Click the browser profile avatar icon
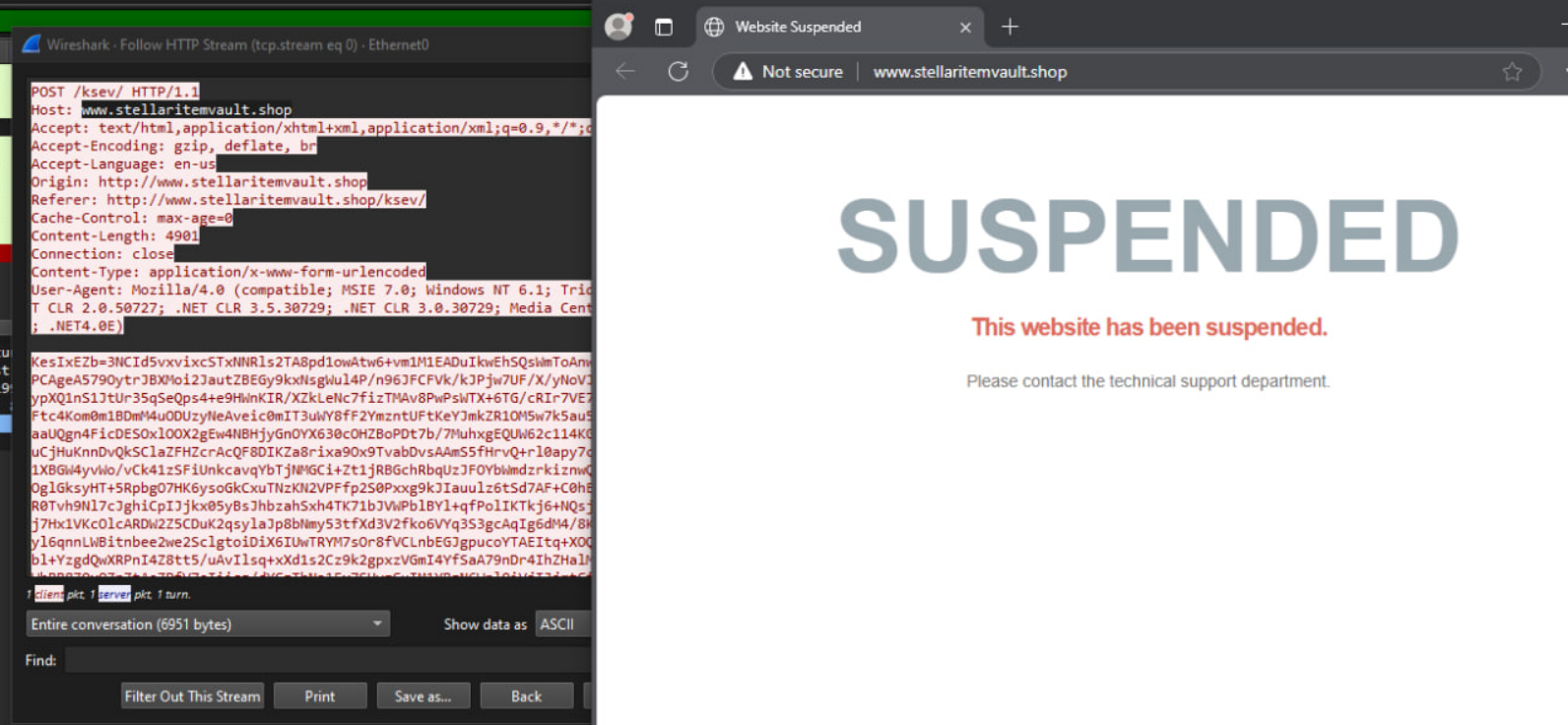The width and height of the screenshot is (1568, 725). (619, 27)
